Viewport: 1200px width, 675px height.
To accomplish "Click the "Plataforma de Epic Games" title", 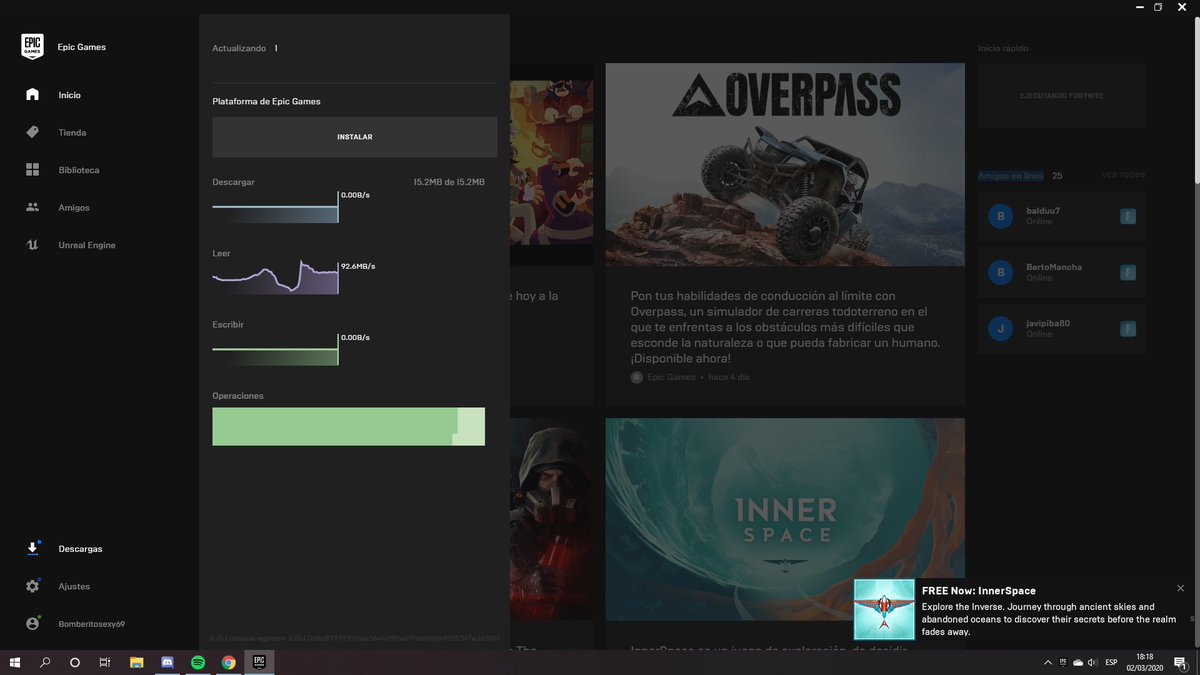I will pyautogui.click(x=266, y=101).
